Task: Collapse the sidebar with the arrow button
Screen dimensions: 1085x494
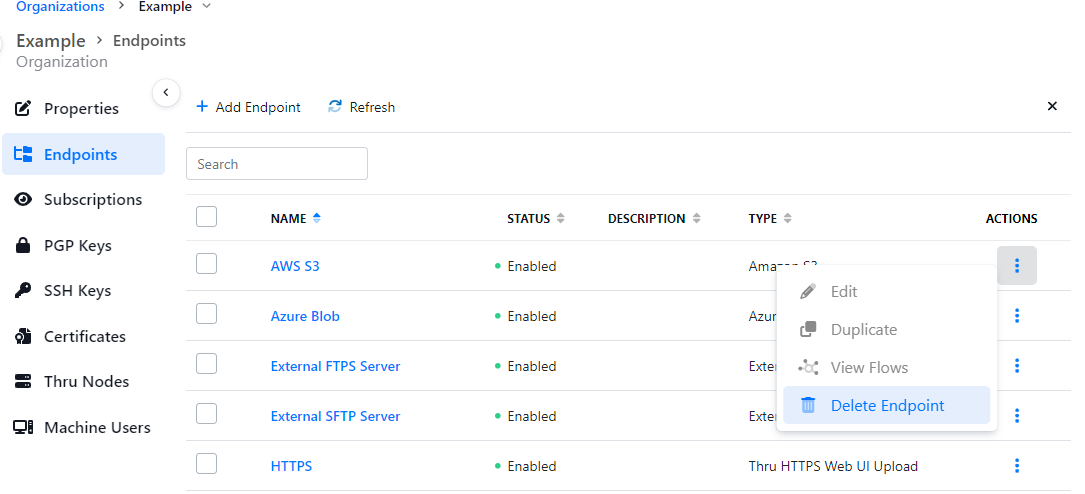Action: pyautogui.click(x=166, y=93)
